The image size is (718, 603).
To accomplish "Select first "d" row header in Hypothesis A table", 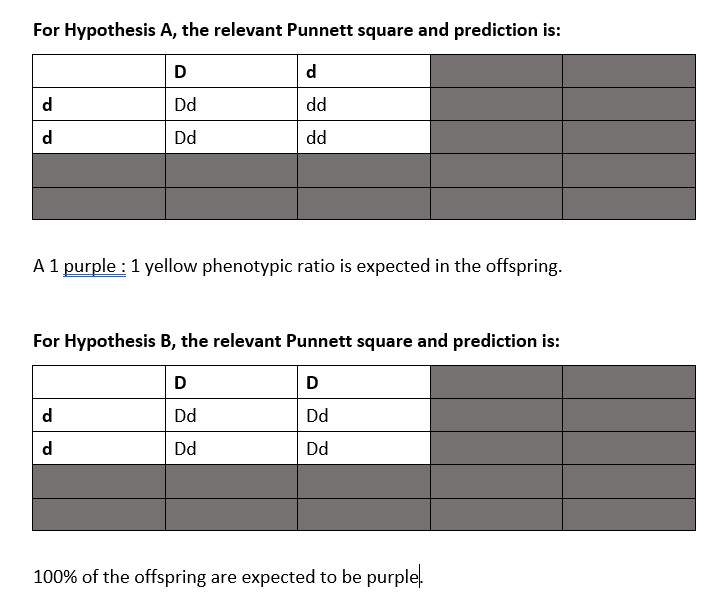I will 99,104.
